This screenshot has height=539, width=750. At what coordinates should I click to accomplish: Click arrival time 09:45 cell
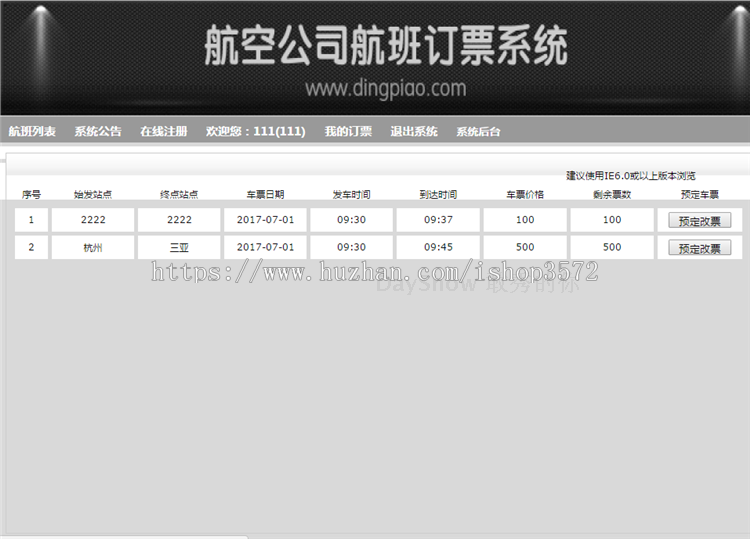(x=438, y=247)
